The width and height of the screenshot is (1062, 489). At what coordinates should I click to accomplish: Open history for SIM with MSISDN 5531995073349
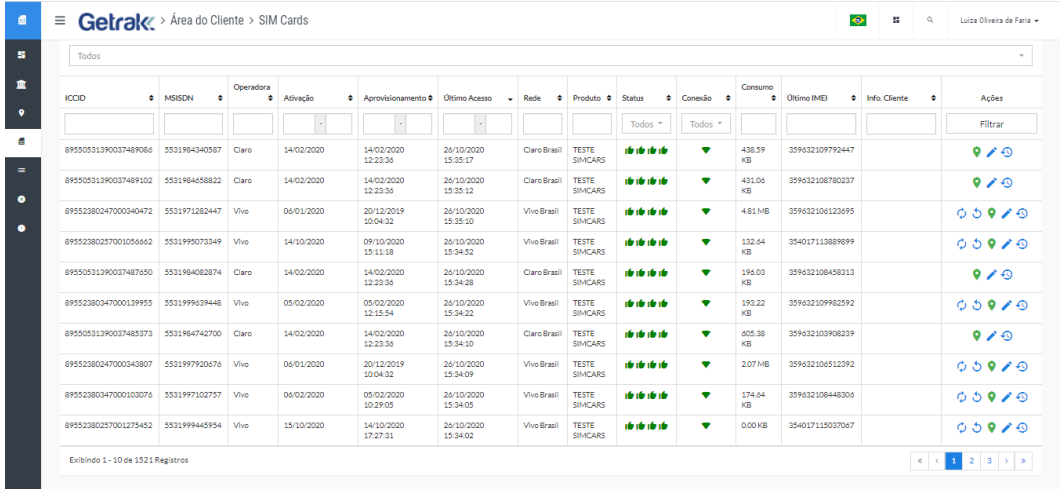click(1022, 244)
